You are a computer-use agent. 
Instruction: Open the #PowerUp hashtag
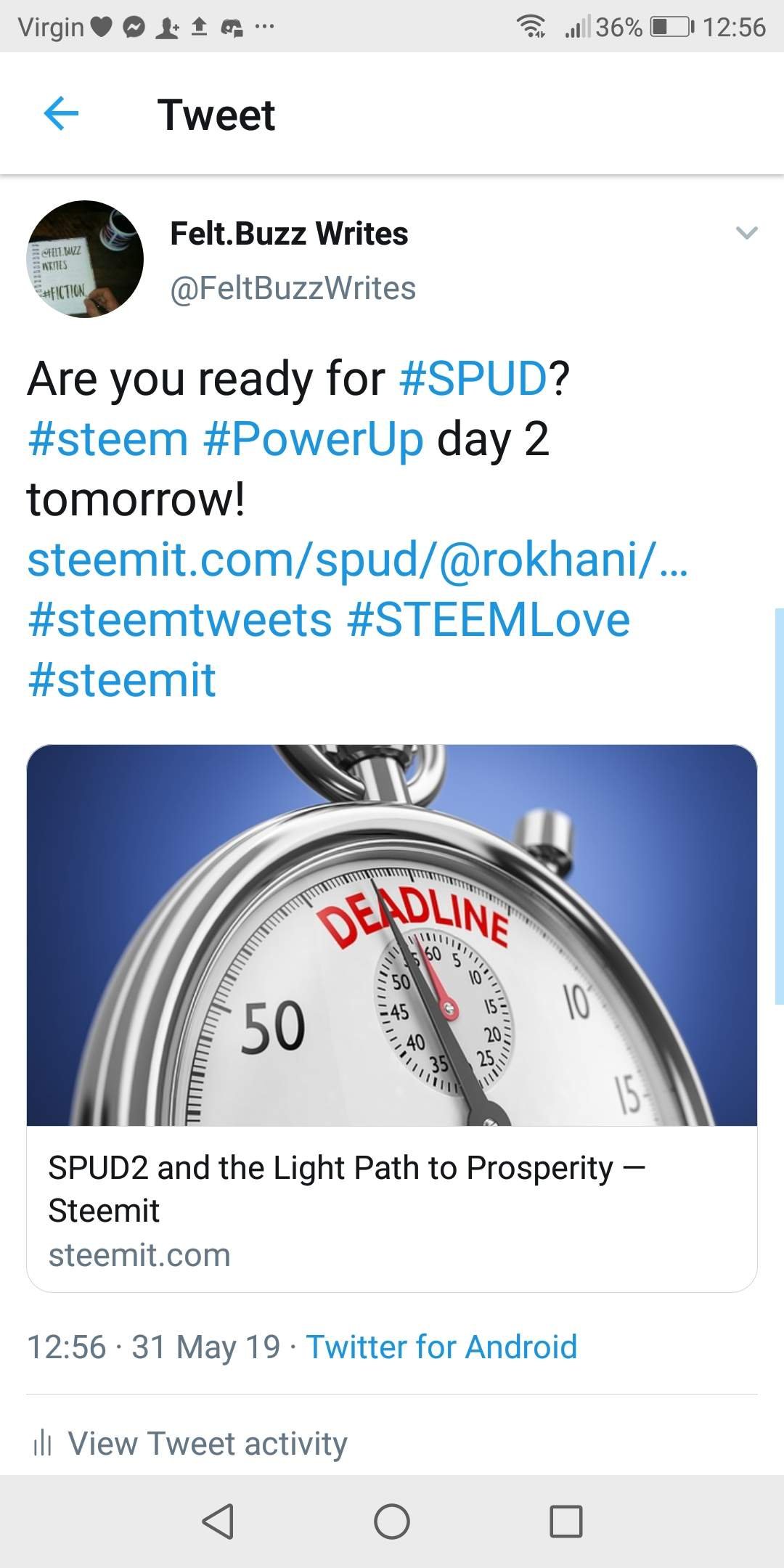tap(314, 439)
